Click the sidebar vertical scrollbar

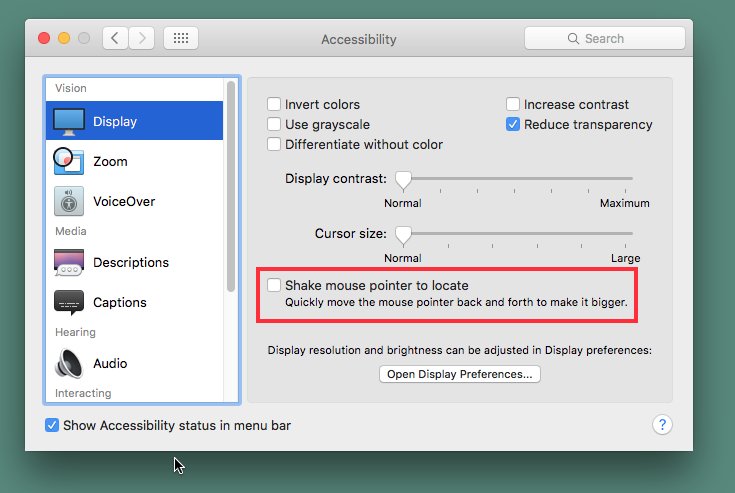(231, 187)
